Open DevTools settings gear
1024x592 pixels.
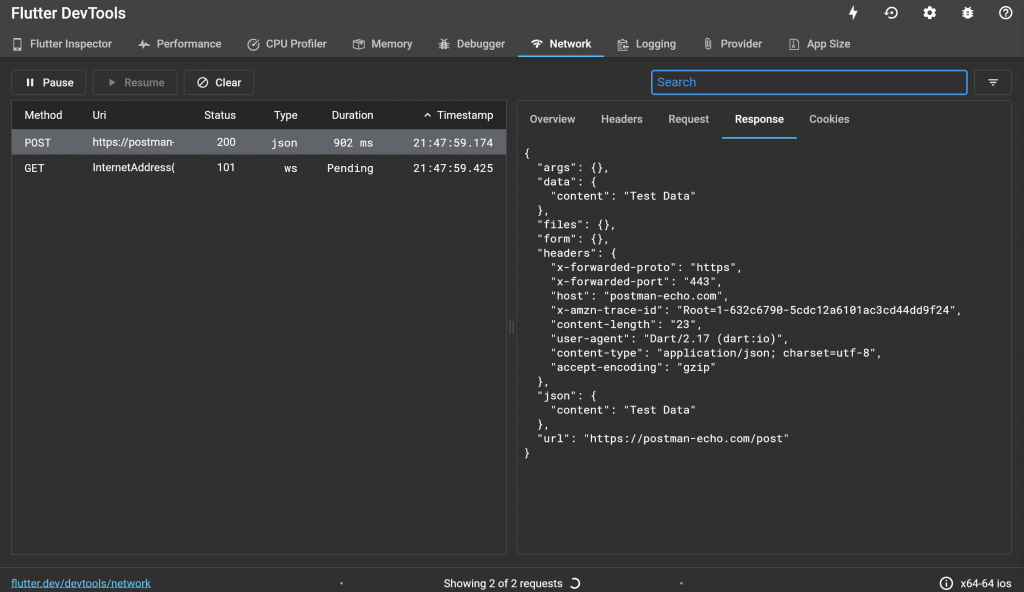pyautogui.click(x=929, y=13)
